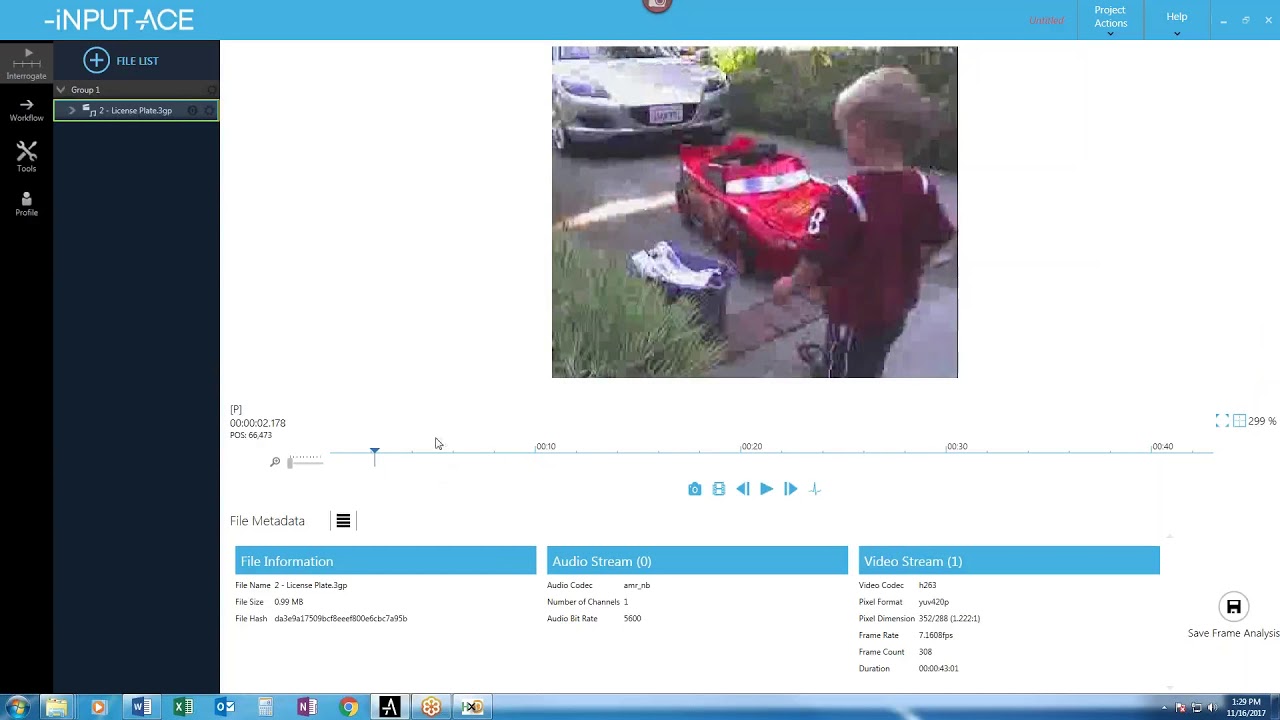Image resolution: width=1280 pixels, height=720 pixels.
Task: Select the 2 - License Plate.3gp file row
Action: point(136,111)
